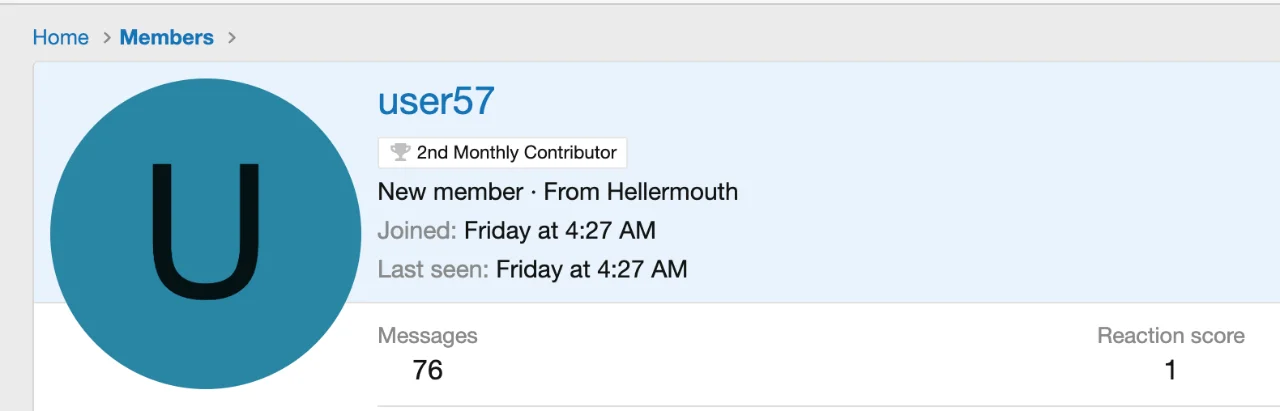Click the reaction score value 1

pos(1170,370)
